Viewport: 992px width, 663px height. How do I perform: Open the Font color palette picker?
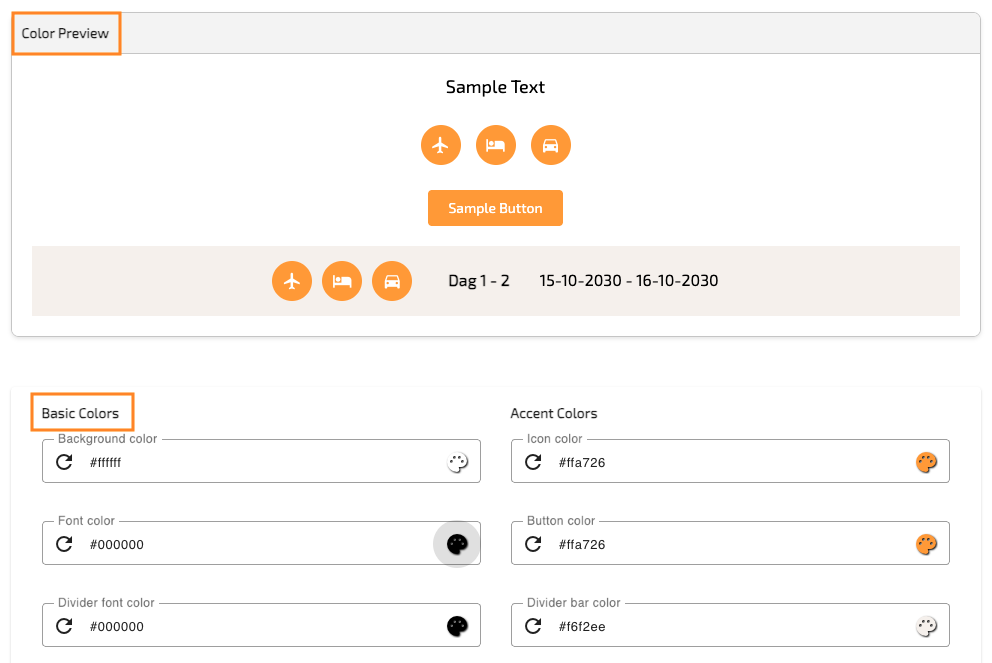pos(457,544)
